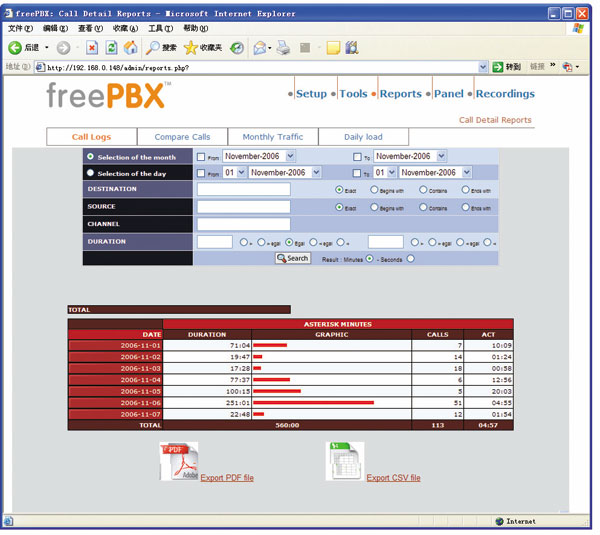The height and width of the screenshot is (535, 600).
Task: Select the 'Selection of the day' radio
Action: [x=91, y=173]
